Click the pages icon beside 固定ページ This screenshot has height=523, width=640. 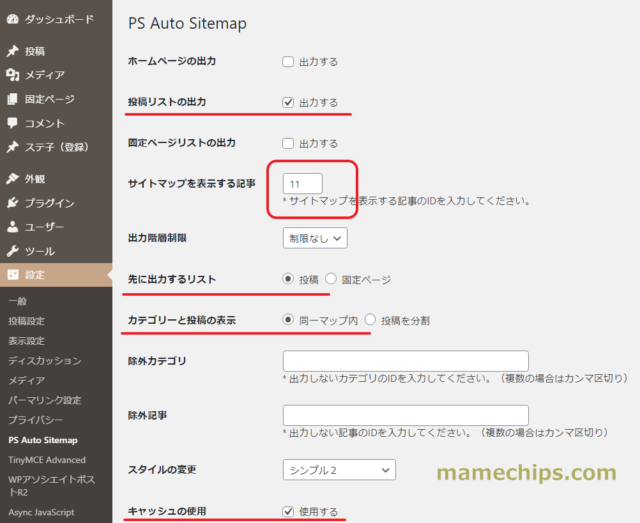coord(13,99)
